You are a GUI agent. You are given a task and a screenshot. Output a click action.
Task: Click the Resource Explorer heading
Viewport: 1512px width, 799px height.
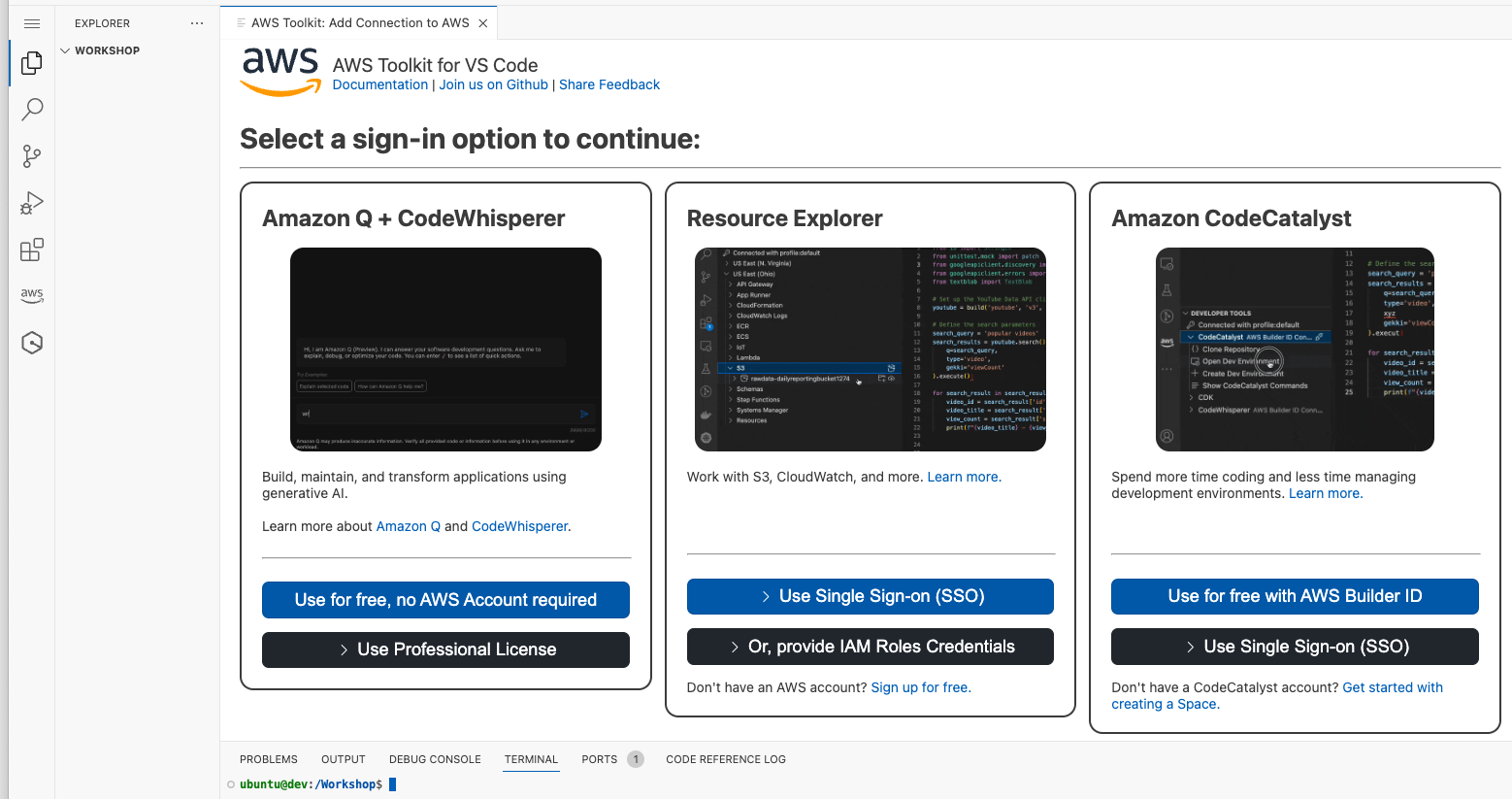click(x=784, y=218)
